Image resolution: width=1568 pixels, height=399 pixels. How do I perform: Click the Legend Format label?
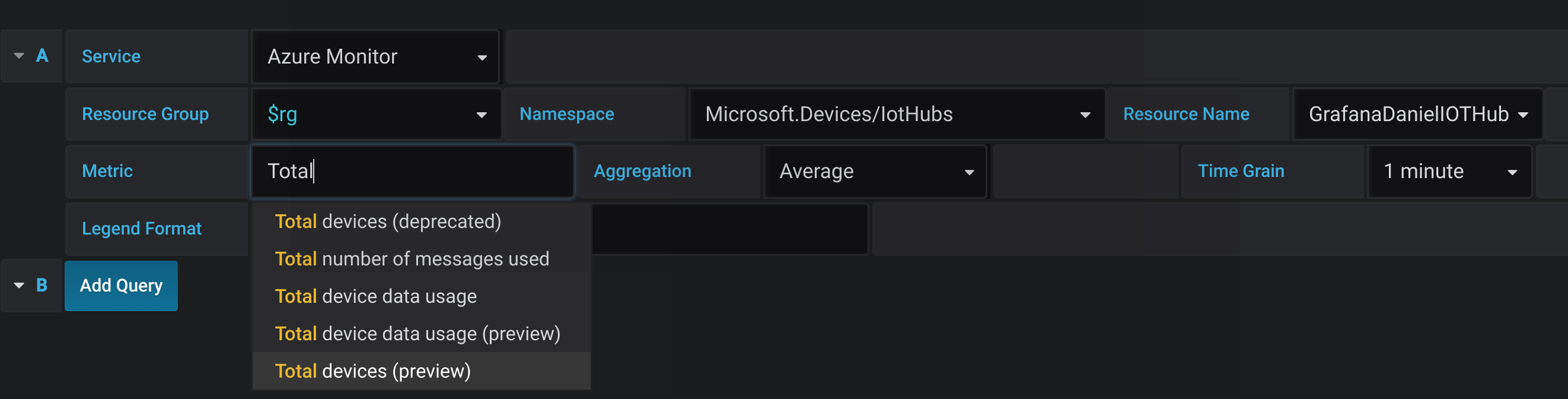pos(142,229)
